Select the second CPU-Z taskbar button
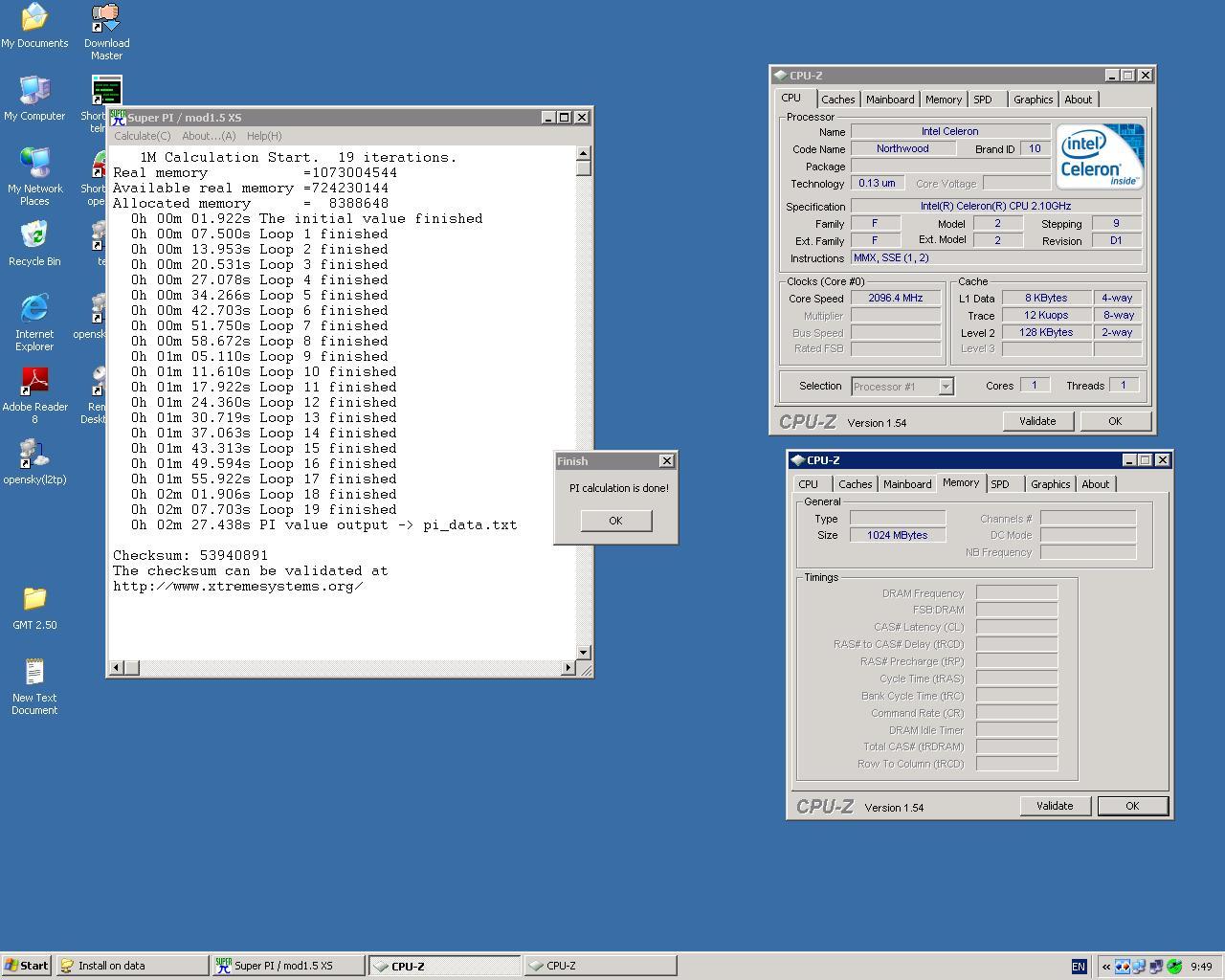The height and width of the screenshot is (980, 1225). pyautogui.click(x=600, y=966)
